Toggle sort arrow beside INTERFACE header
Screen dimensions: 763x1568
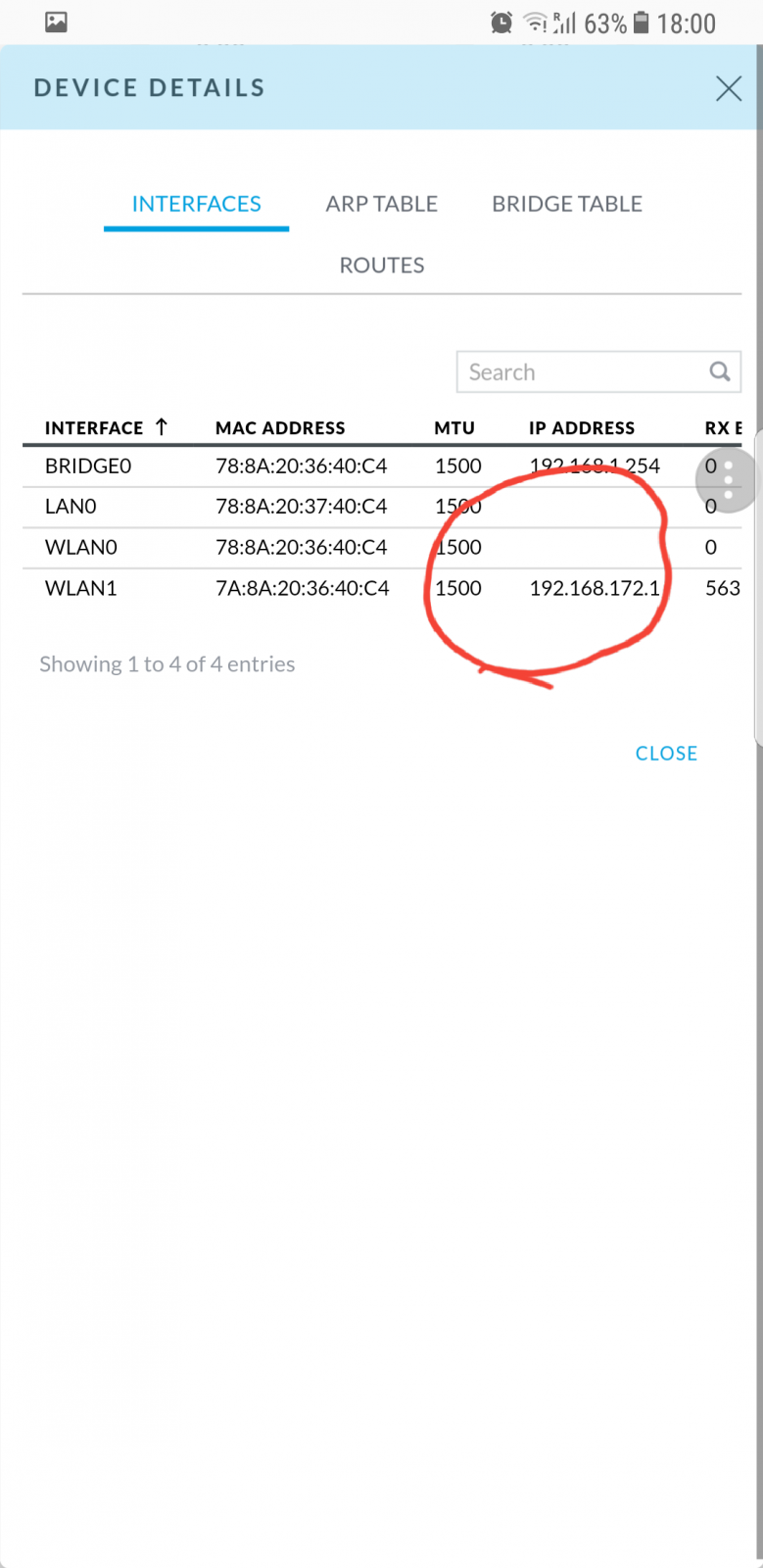point(162,426)
